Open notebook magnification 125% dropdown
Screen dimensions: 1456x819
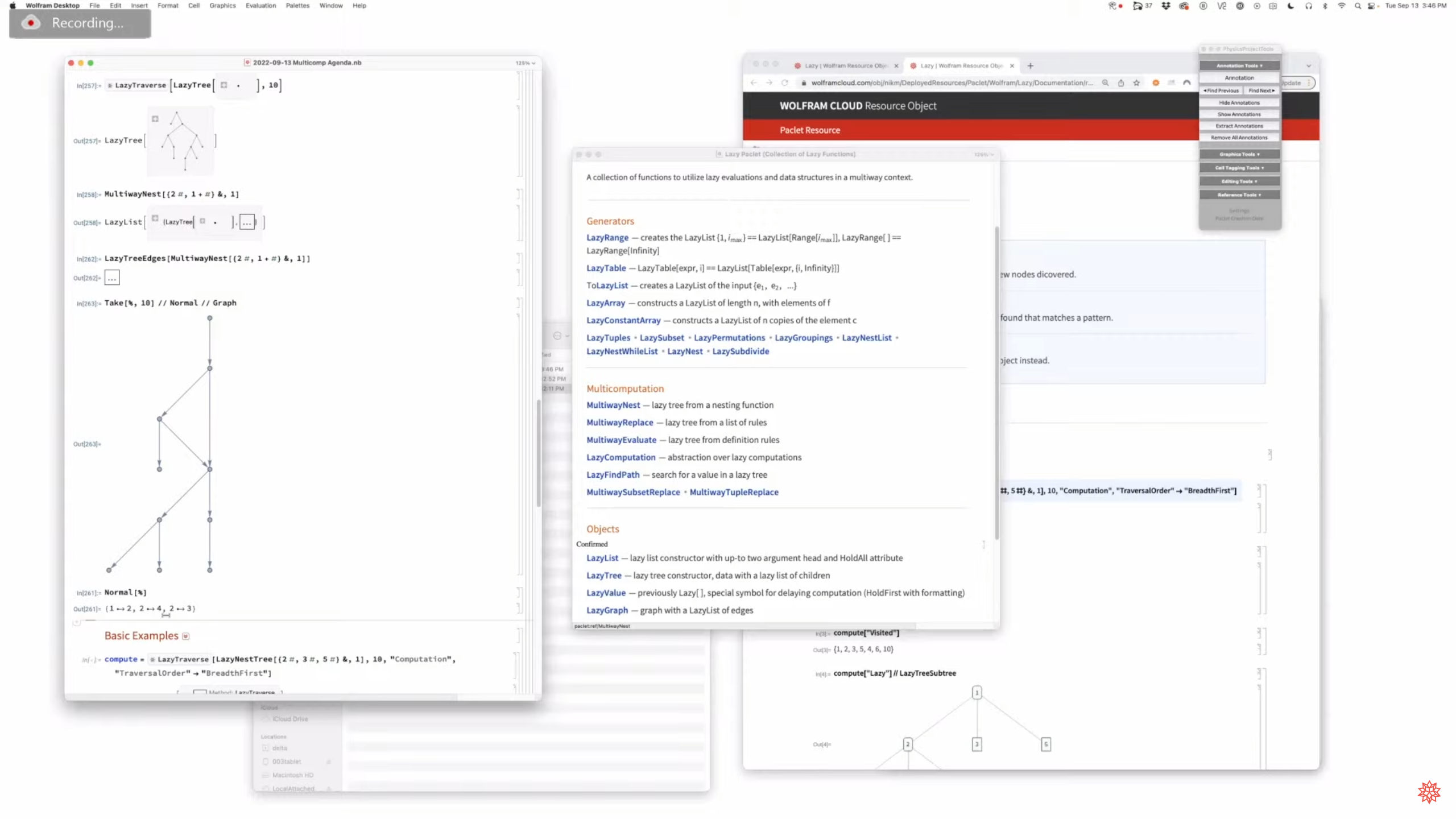click(525, 63)
